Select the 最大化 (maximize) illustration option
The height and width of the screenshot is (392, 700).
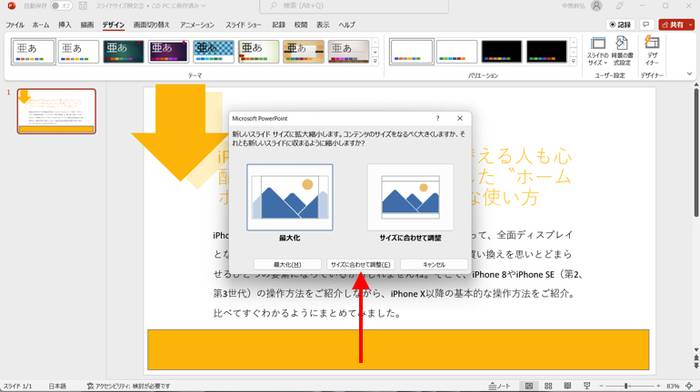pyautogui.click(x=290, y=197)
